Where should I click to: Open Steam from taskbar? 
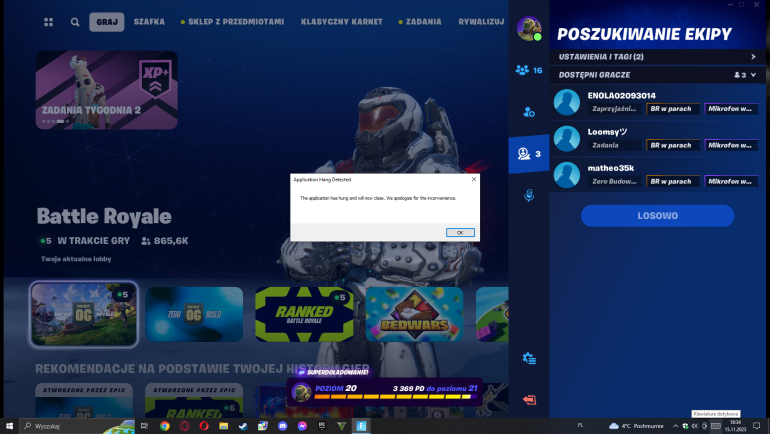click(243, 426)
